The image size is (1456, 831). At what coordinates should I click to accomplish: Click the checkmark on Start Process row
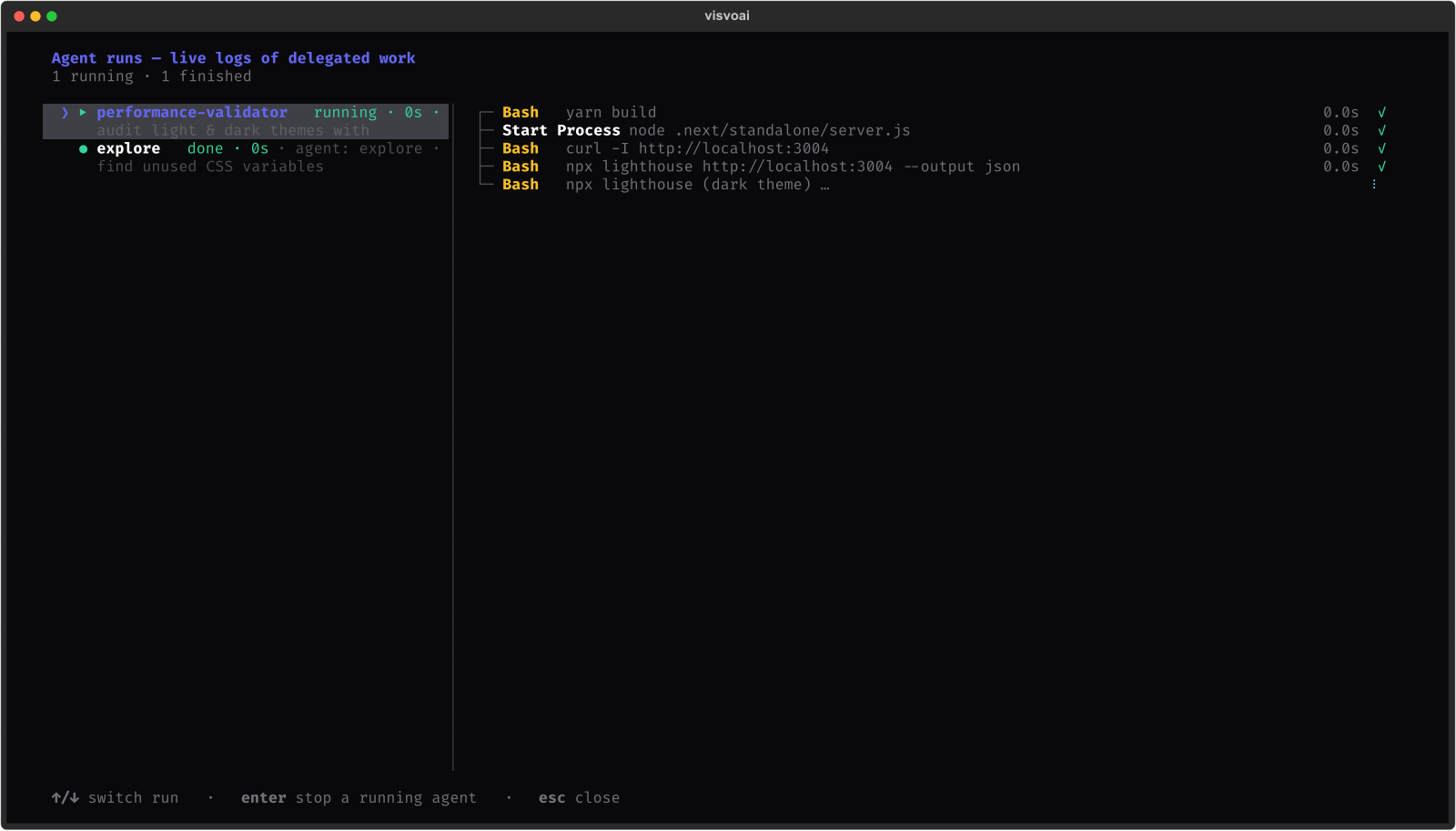[1381, 131]
